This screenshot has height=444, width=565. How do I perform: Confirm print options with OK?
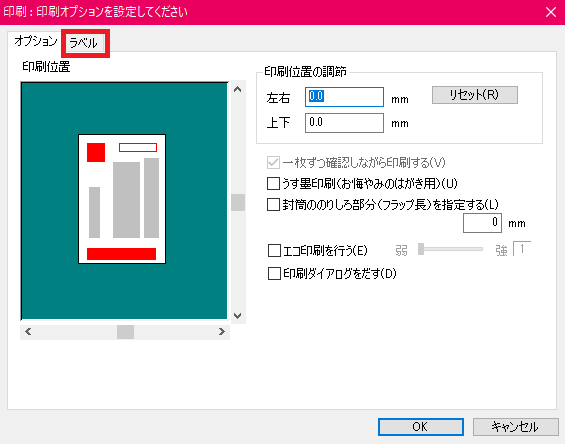point(421,427)
